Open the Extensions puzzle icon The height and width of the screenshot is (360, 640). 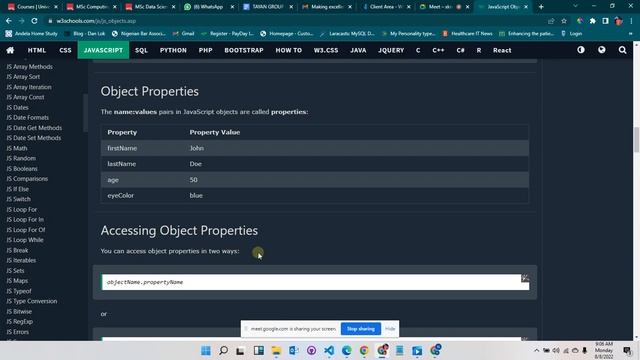tap(593, 21)
